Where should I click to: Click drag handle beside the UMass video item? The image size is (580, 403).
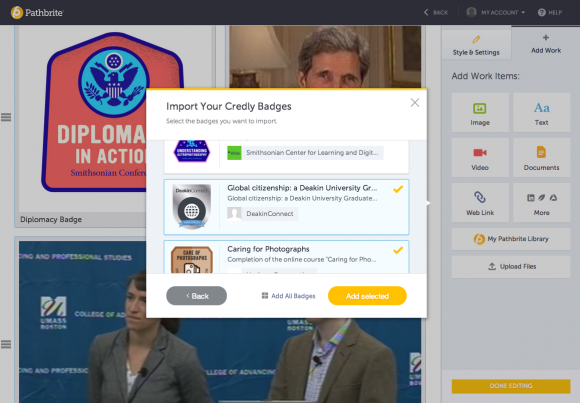(x=6, y=345)
